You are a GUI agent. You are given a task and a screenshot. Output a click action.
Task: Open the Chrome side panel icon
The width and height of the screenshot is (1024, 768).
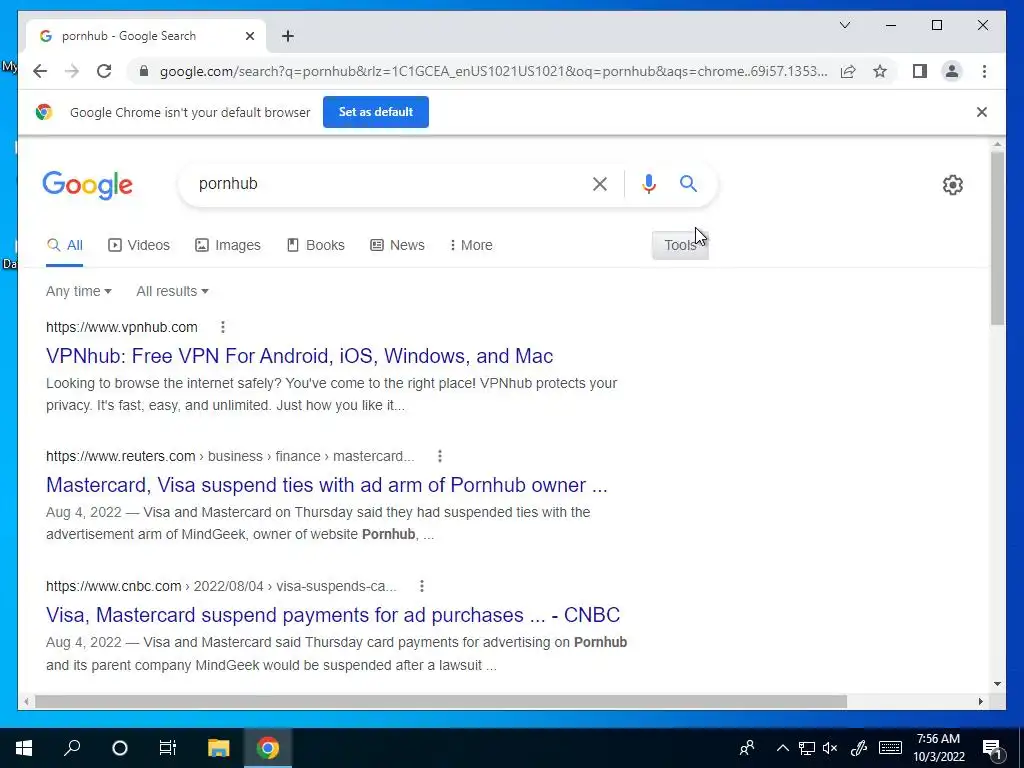(x=920, y=71)
